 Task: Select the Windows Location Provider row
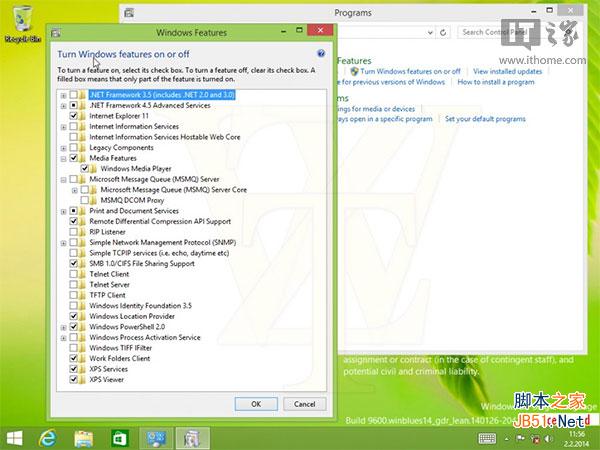click(x=132, y=316)
